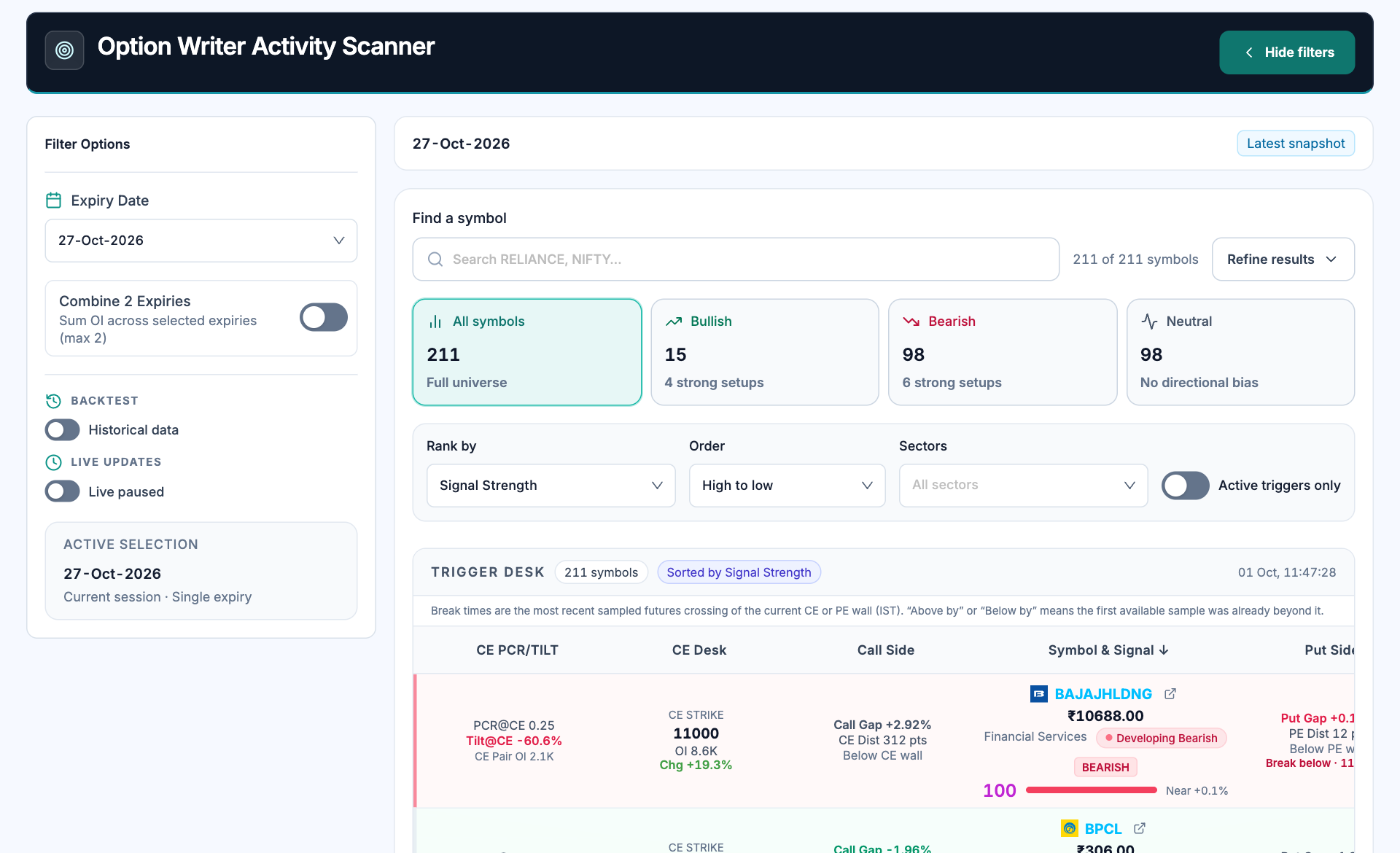Click the Bullish trending-up arrow icon
The height and width of the screenshot is (853, 1400).
point(674,322)
